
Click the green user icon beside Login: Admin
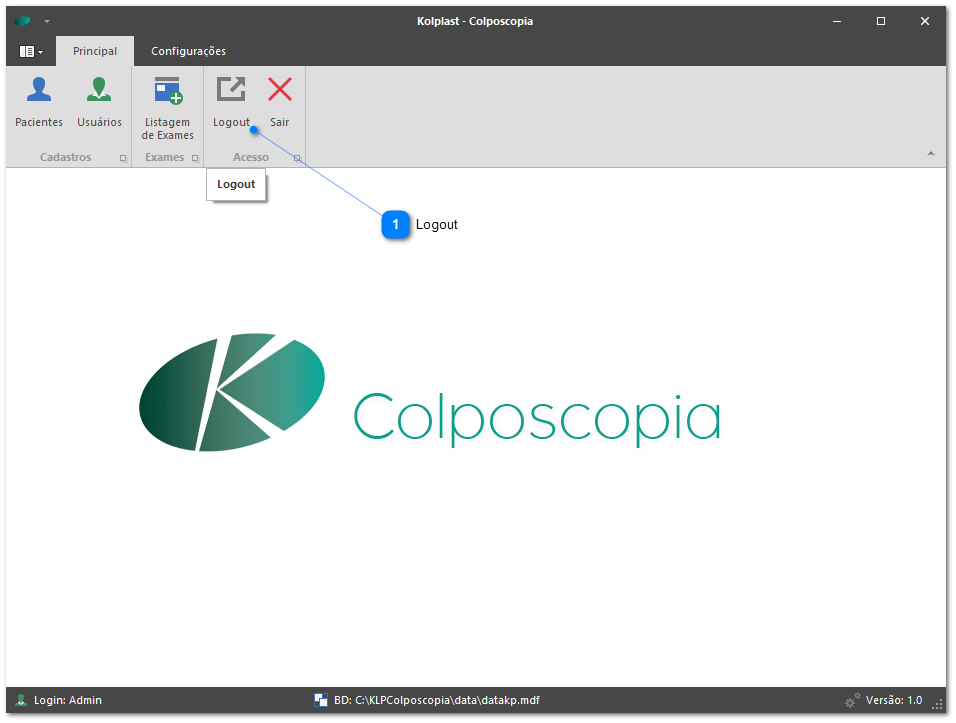pyautogui.click(x=21, y=700)
